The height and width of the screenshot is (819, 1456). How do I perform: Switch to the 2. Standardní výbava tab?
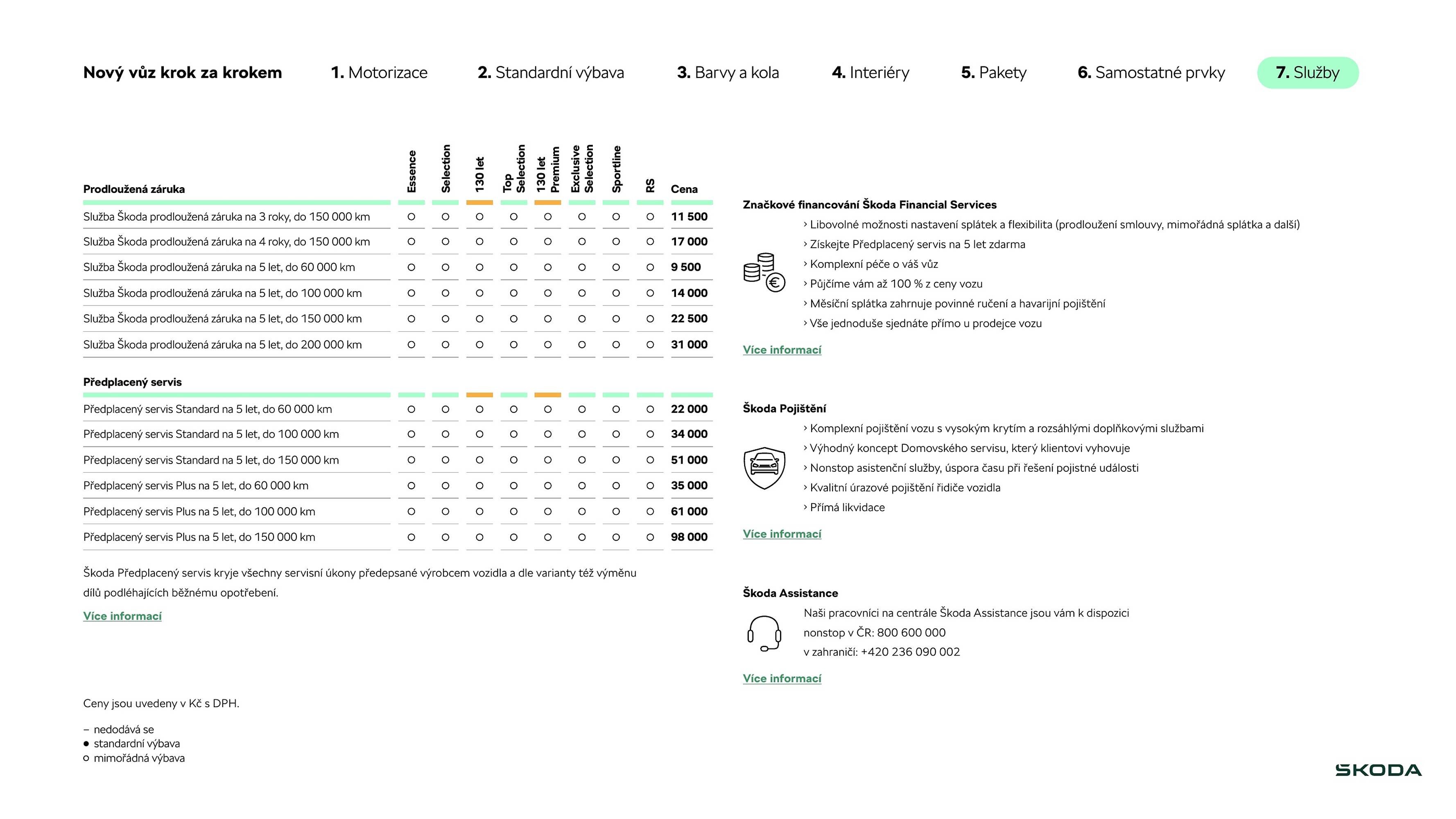click(x=551, y=72)
